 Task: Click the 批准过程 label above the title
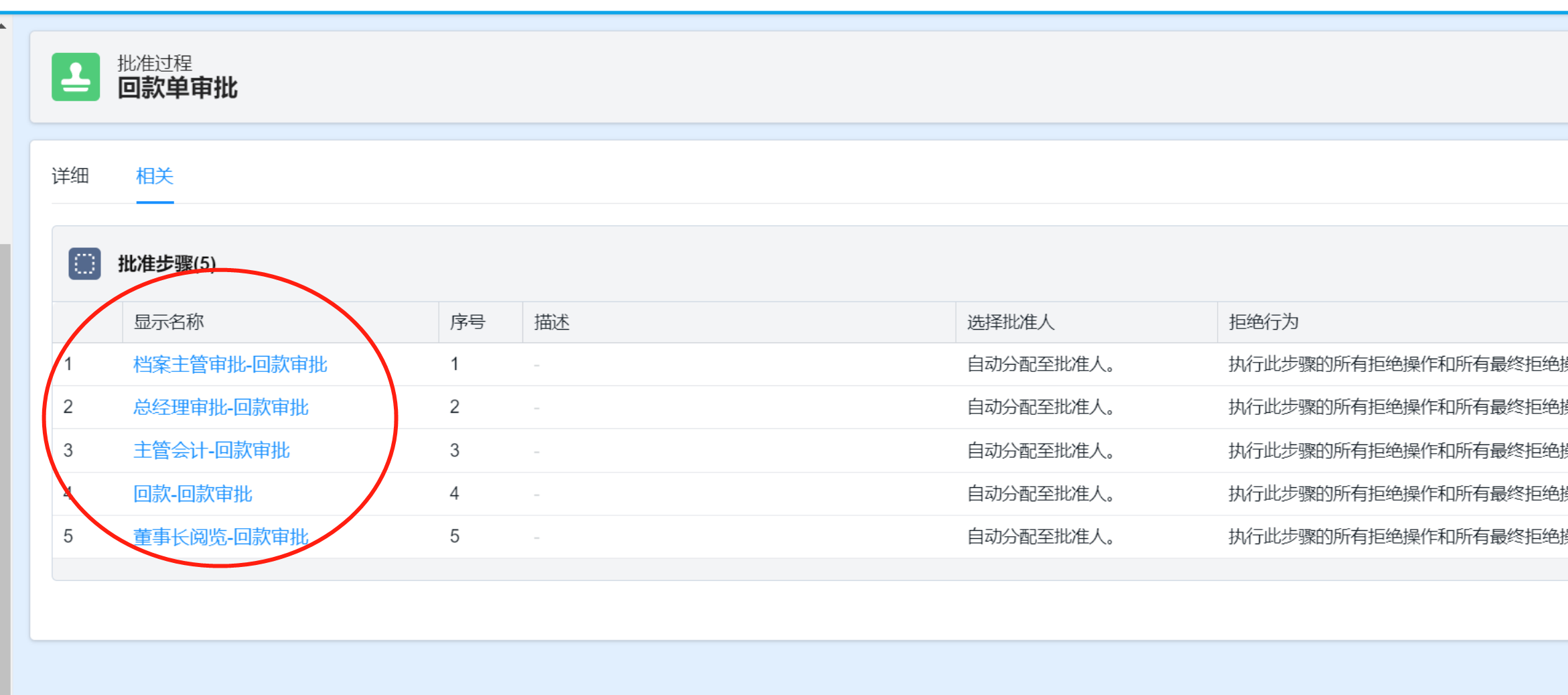tap(155, 63)
